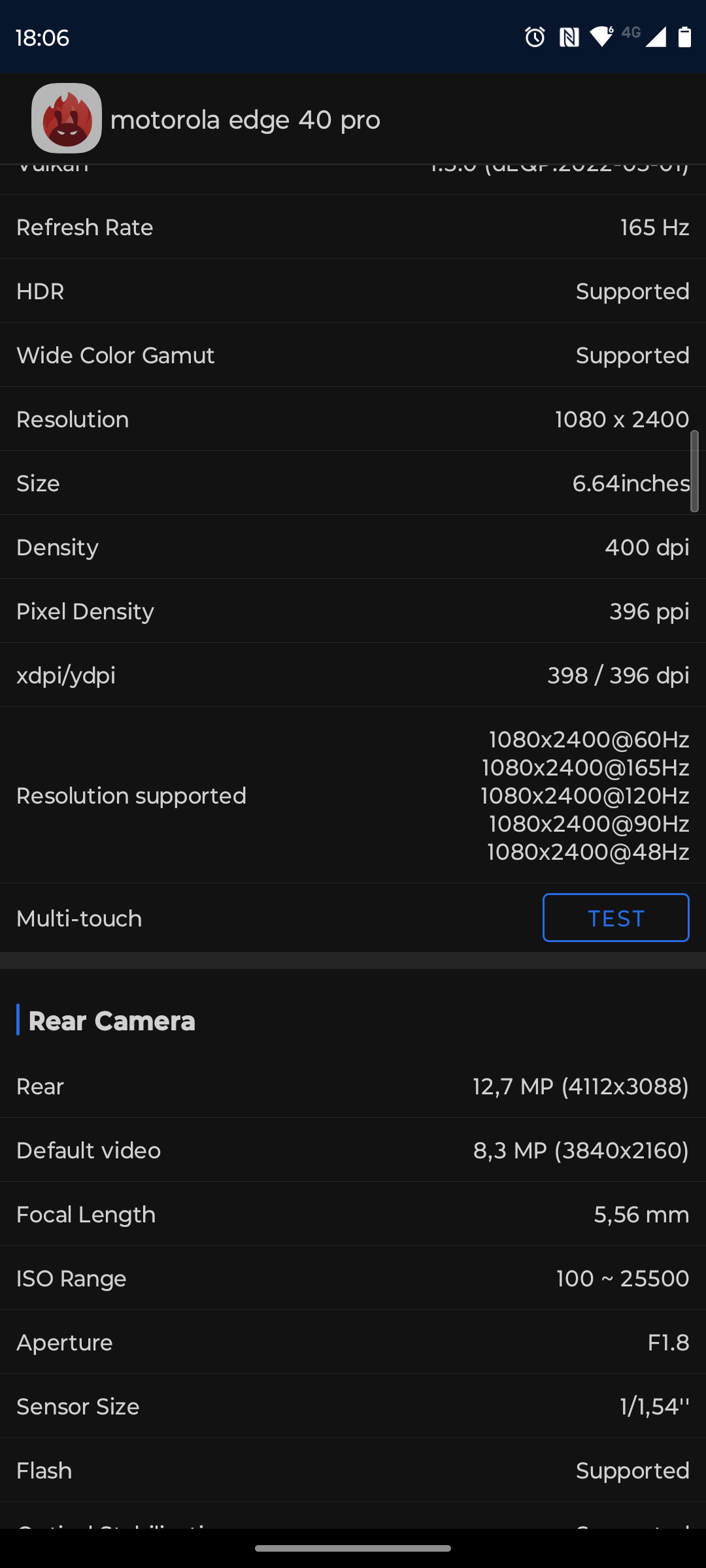Tap the Resolution supported list
The image size is (706, 1568).
pos(586,796)
